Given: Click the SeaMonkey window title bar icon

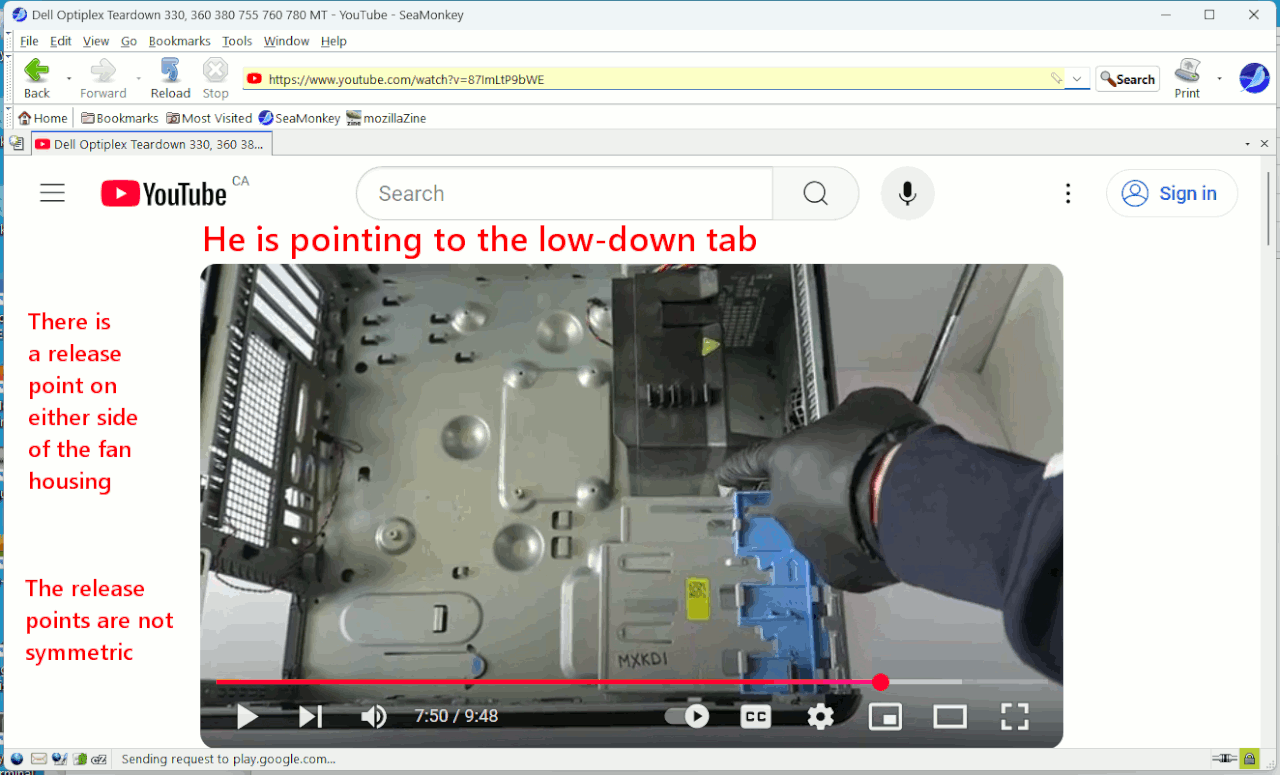Looking at the screenshot, I should [19, 15].
